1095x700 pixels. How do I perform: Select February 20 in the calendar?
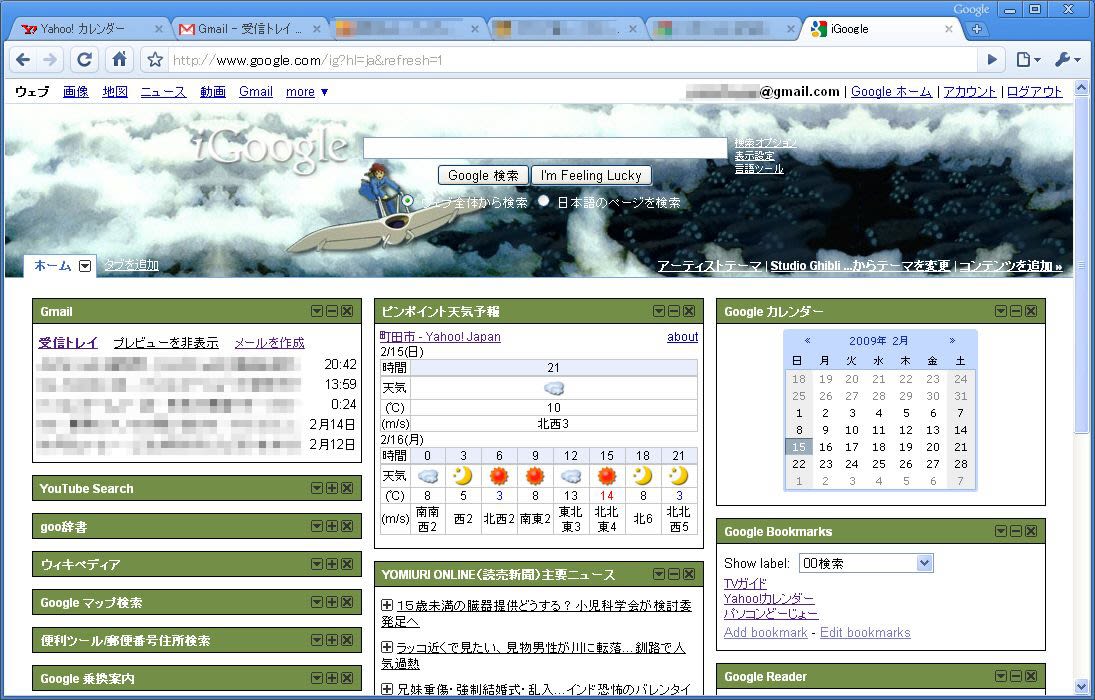point(933,447)
